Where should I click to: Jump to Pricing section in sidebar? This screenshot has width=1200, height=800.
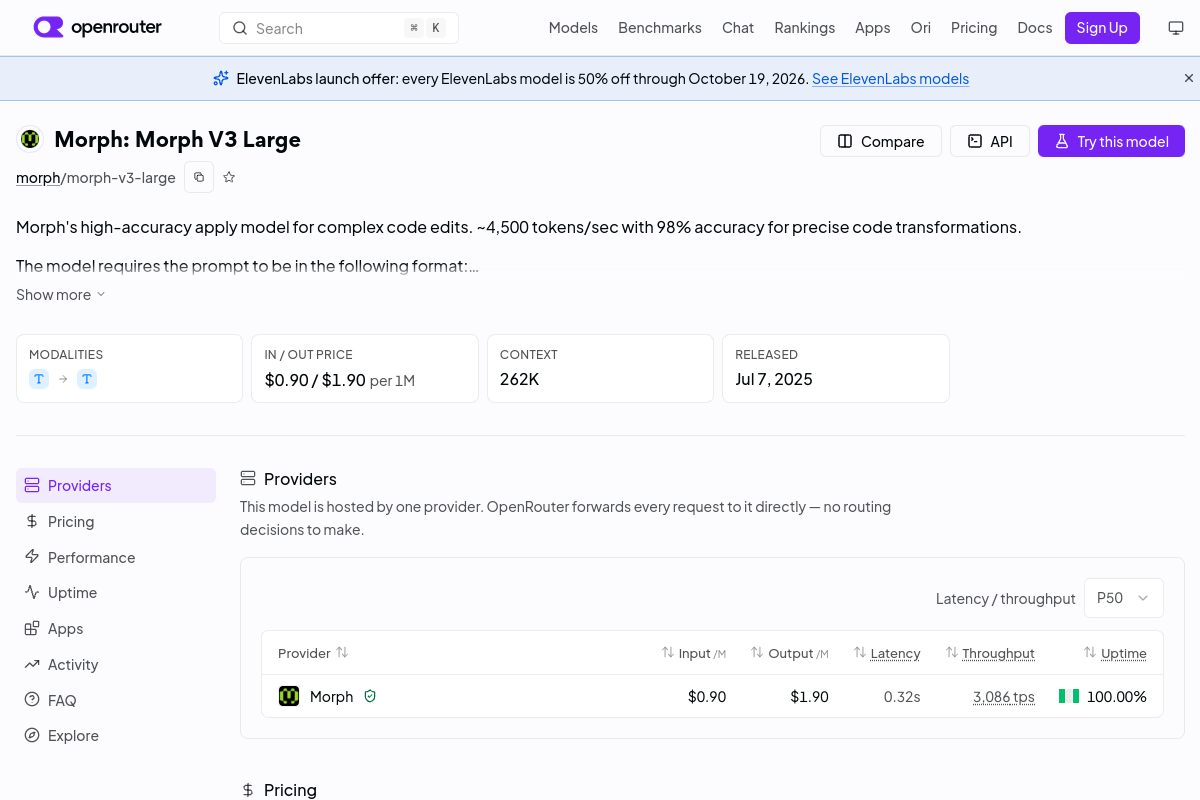point(116,522)
